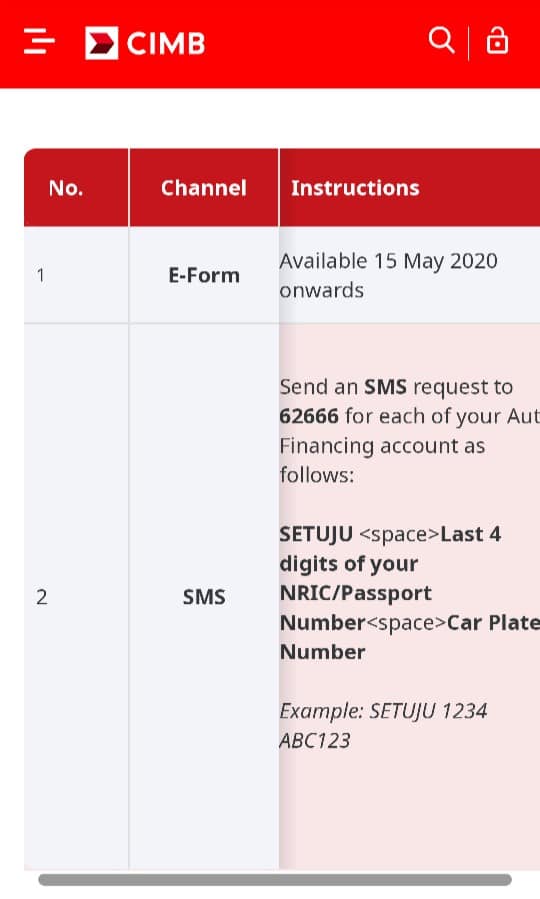The width and height of the screenshot is (540, 899).
Task: Click the CIMB brand name text
Action: [x=166, y=44]
